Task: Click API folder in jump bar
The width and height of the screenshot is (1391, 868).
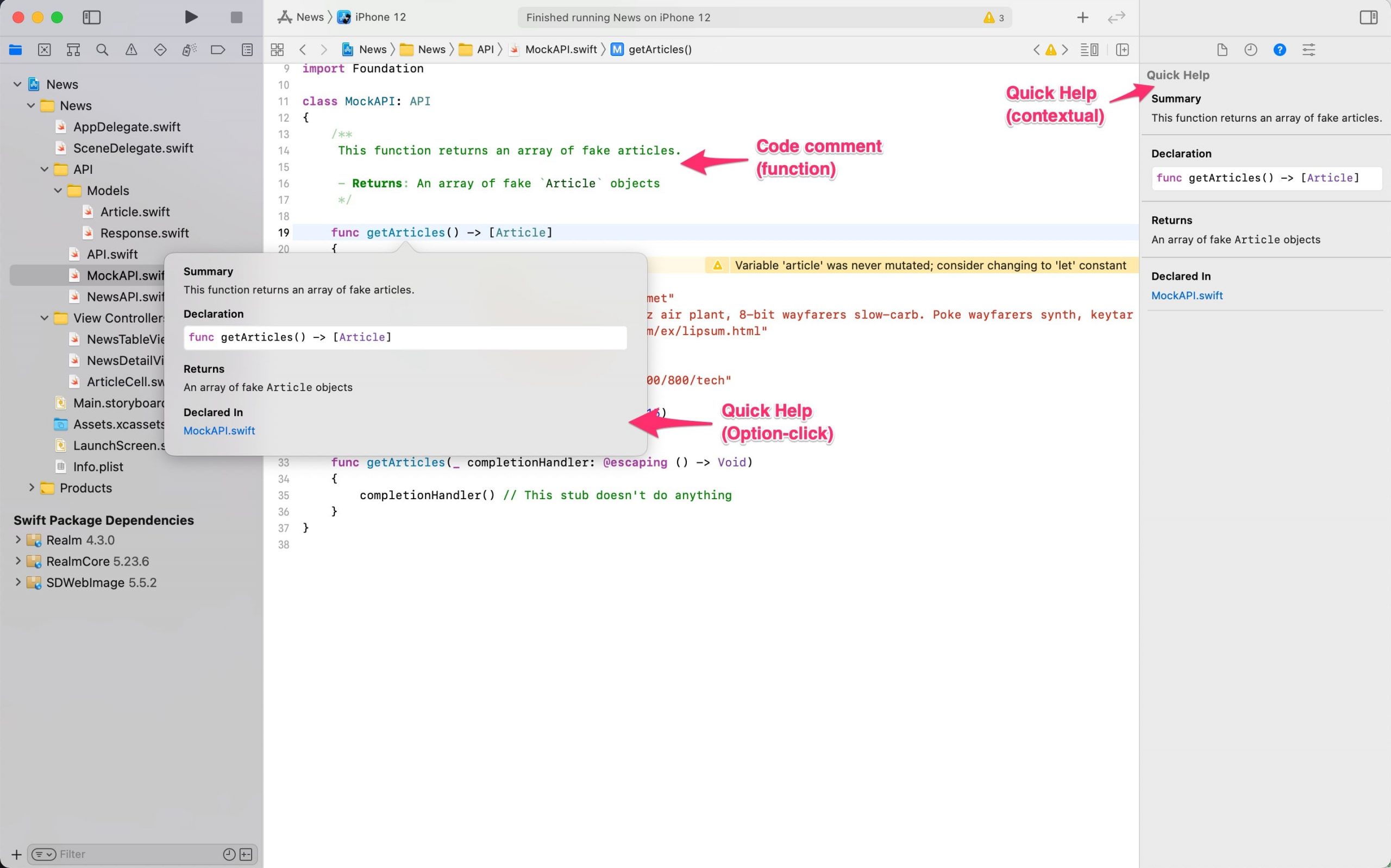Action: coord(477,50)
